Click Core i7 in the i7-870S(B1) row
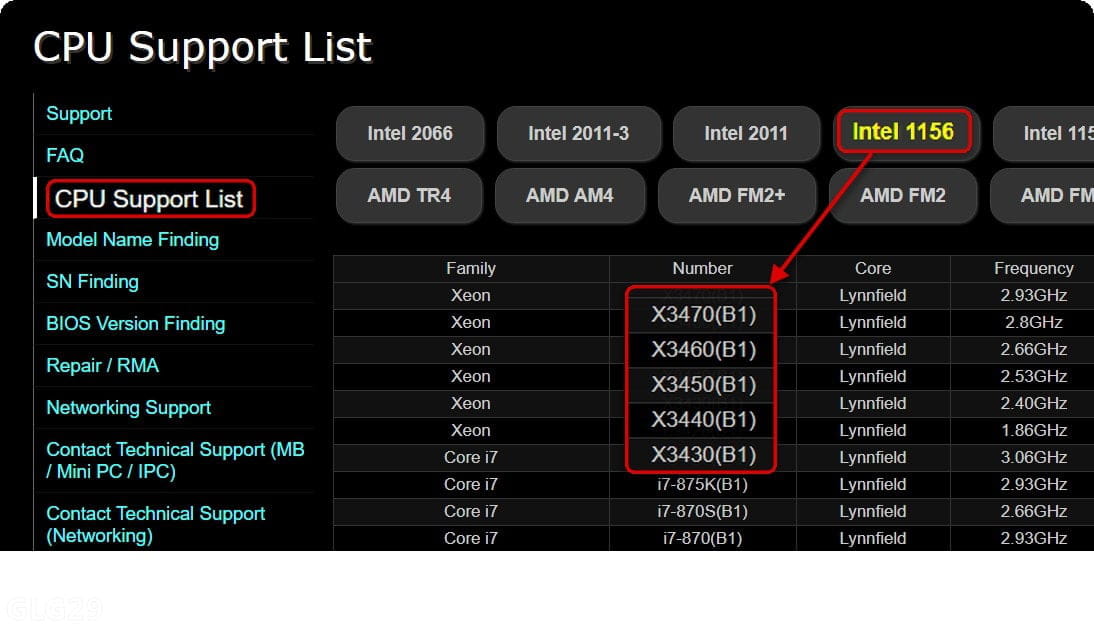 [471, 512]
